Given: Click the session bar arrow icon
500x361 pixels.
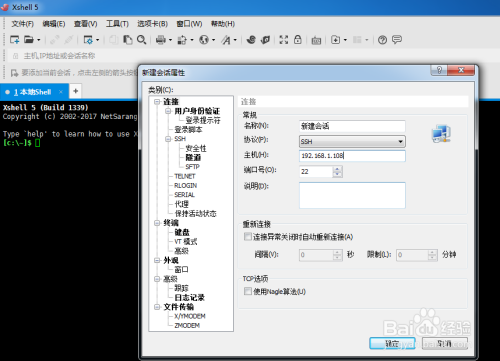Looking at the screenshot, I should click(14, 73).
